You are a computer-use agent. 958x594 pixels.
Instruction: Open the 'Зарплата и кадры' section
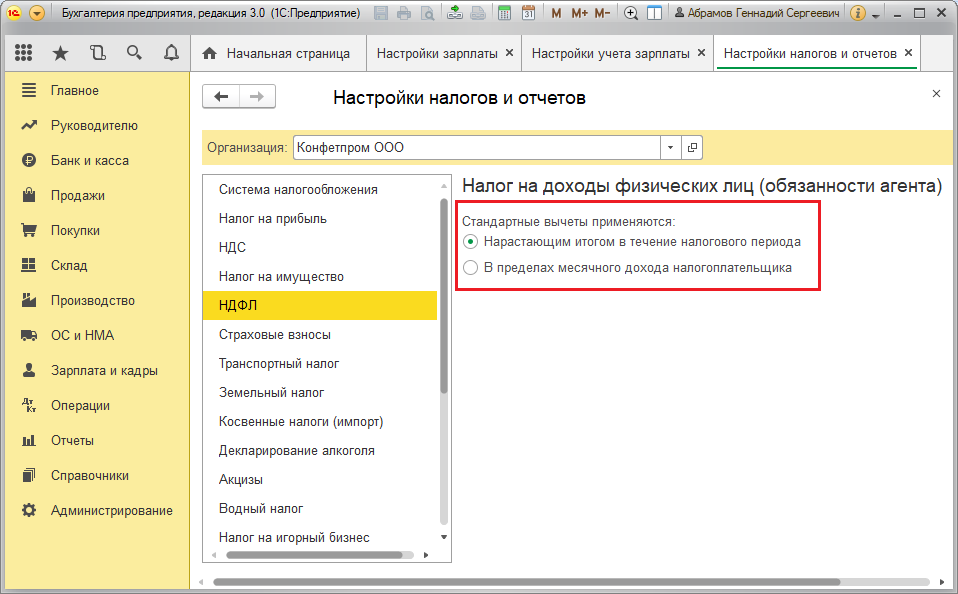click(104, 370)
